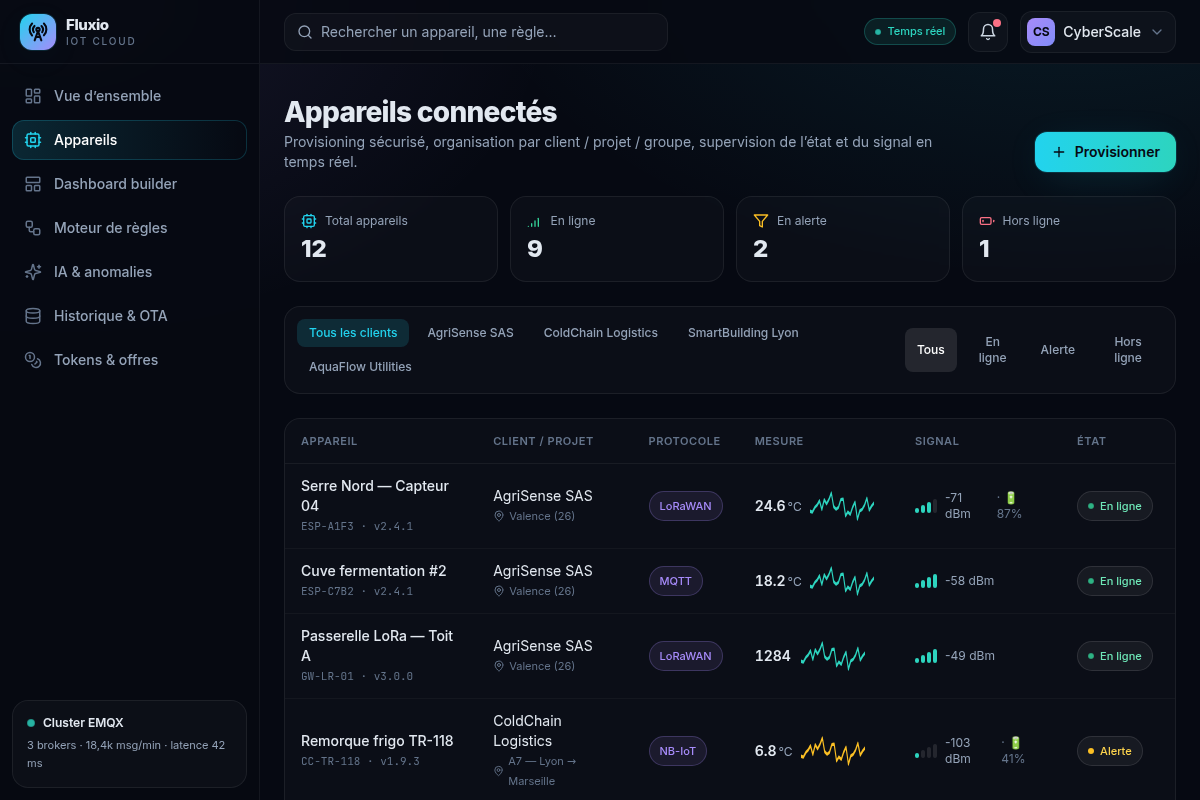Click the Moteur de règles icon

[x=33, y=228]
